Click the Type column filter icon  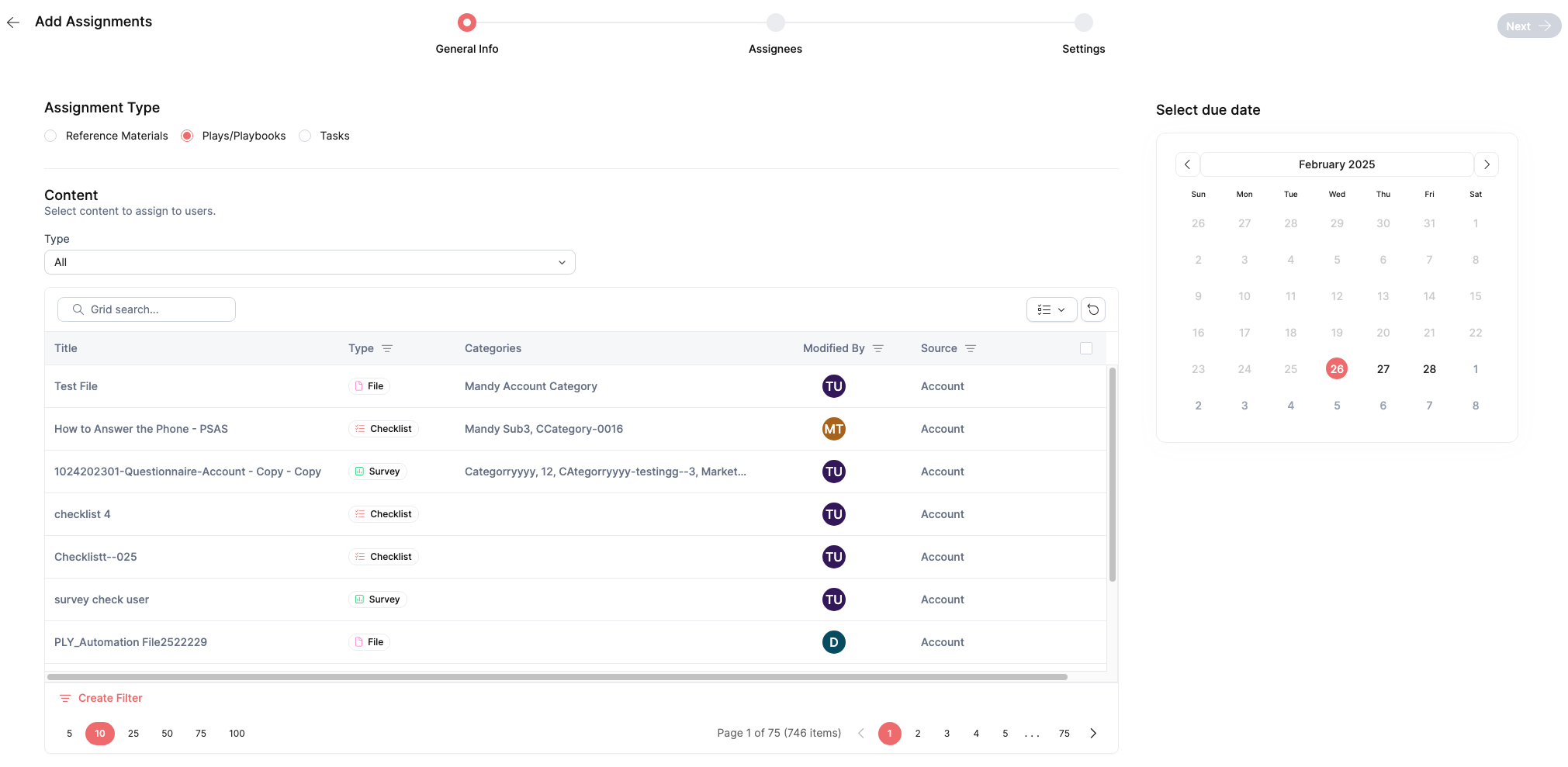coord(387,349)
